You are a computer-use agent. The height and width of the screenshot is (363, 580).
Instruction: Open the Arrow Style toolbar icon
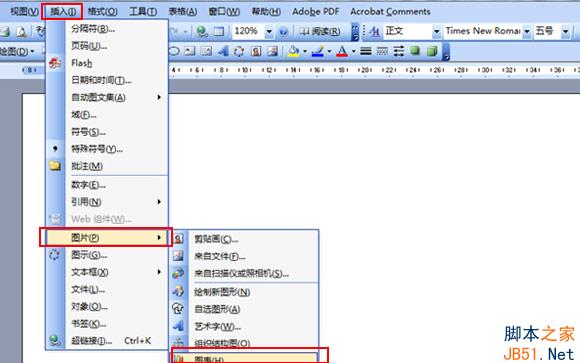point(398,51)
